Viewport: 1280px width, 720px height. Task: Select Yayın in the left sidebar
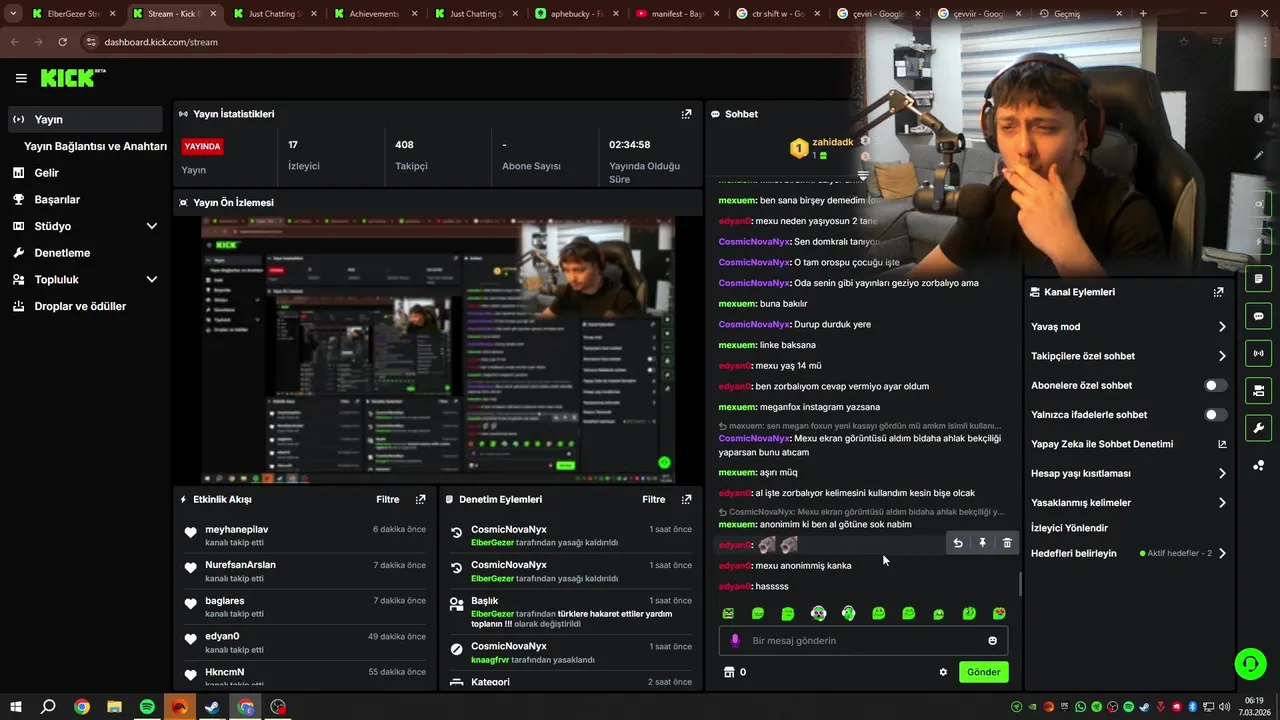(x=84, y=119)
